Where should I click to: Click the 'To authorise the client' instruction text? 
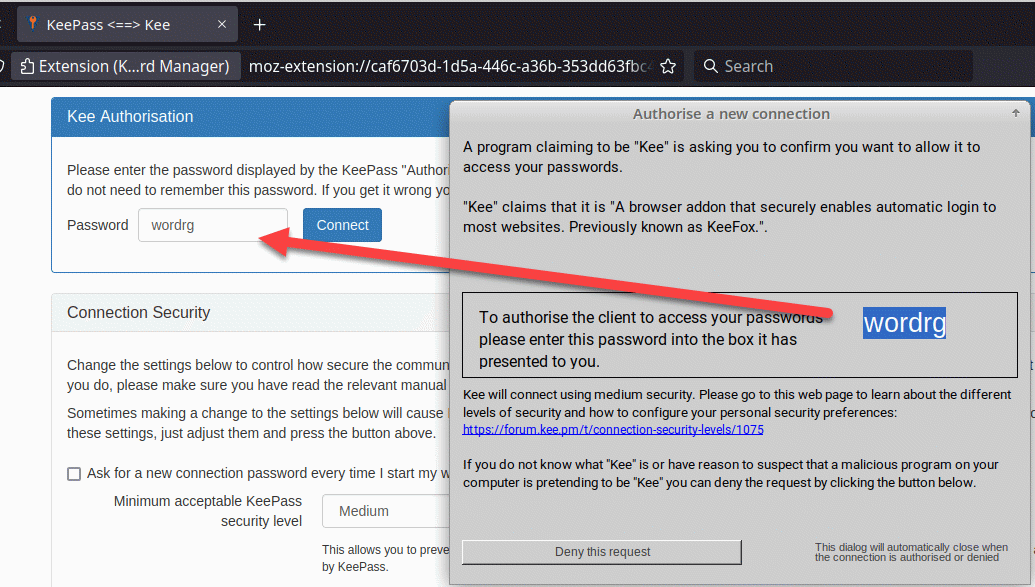[x=651, y=339]
